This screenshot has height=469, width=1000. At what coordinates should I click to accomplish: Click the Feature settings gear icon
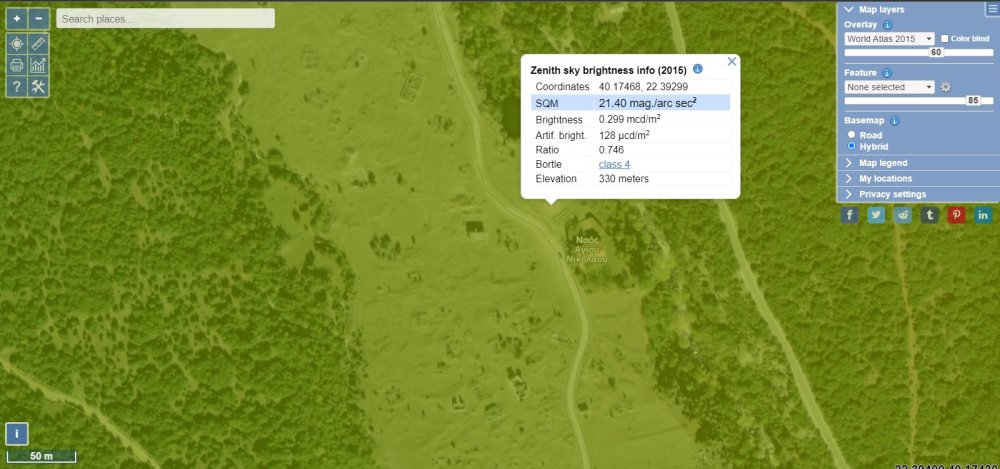(945, 87)
